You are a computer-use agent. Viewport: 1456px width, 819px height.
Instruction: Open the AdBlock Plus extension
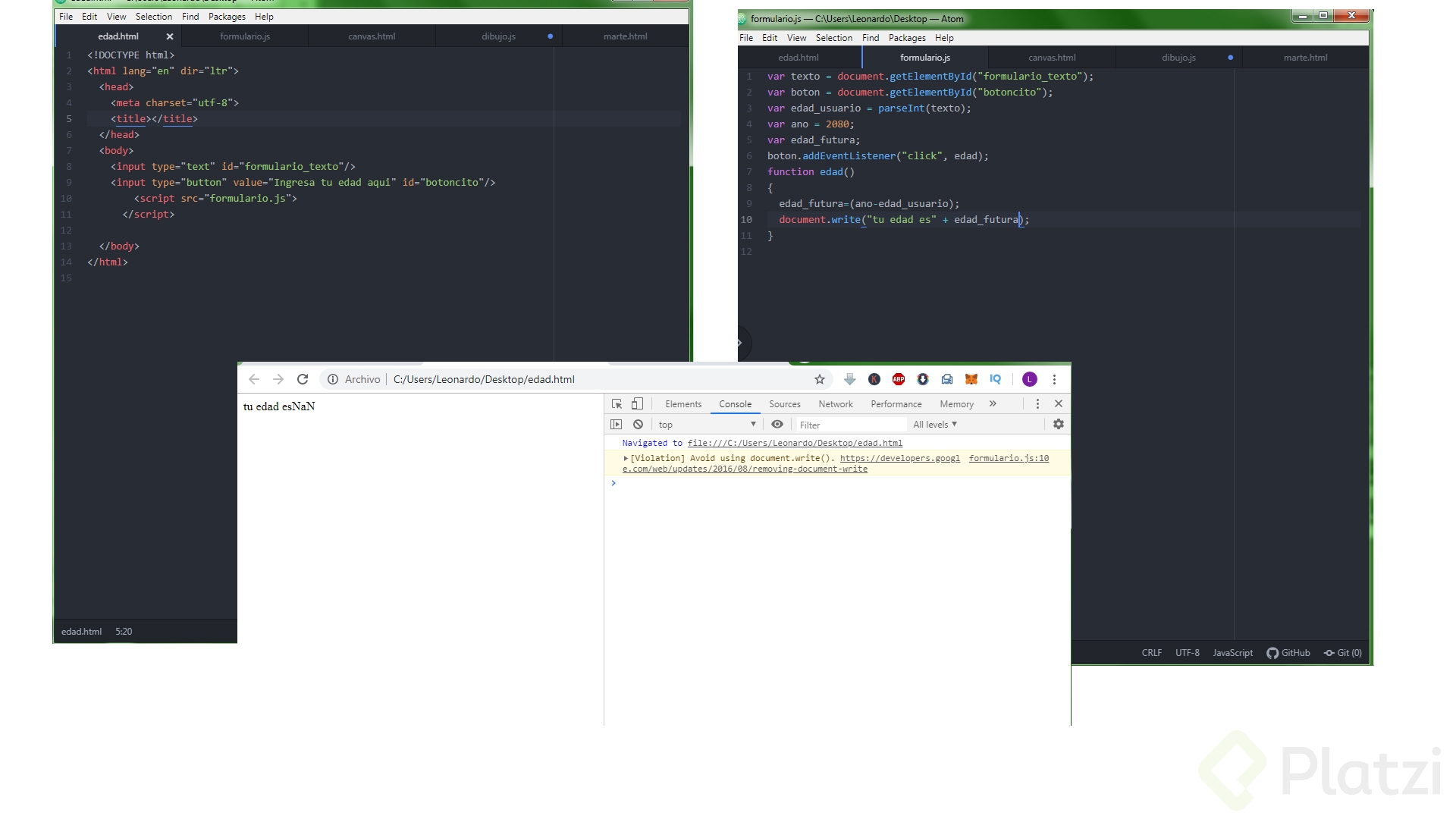pyautogui.click(x=899, y=379)
